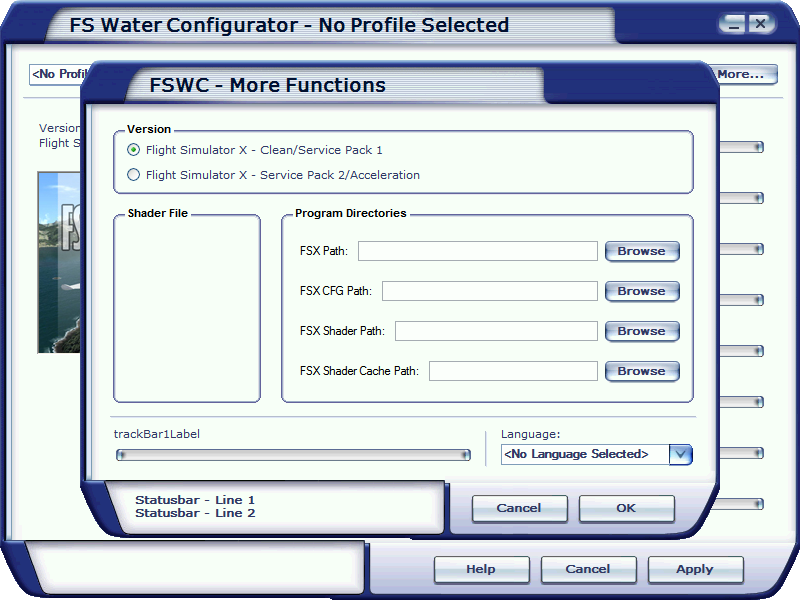The width and height of the screenshot is (800, 600).
Task: Click the Statusbar - Line 2 text
Action: (x=195, y=513)
